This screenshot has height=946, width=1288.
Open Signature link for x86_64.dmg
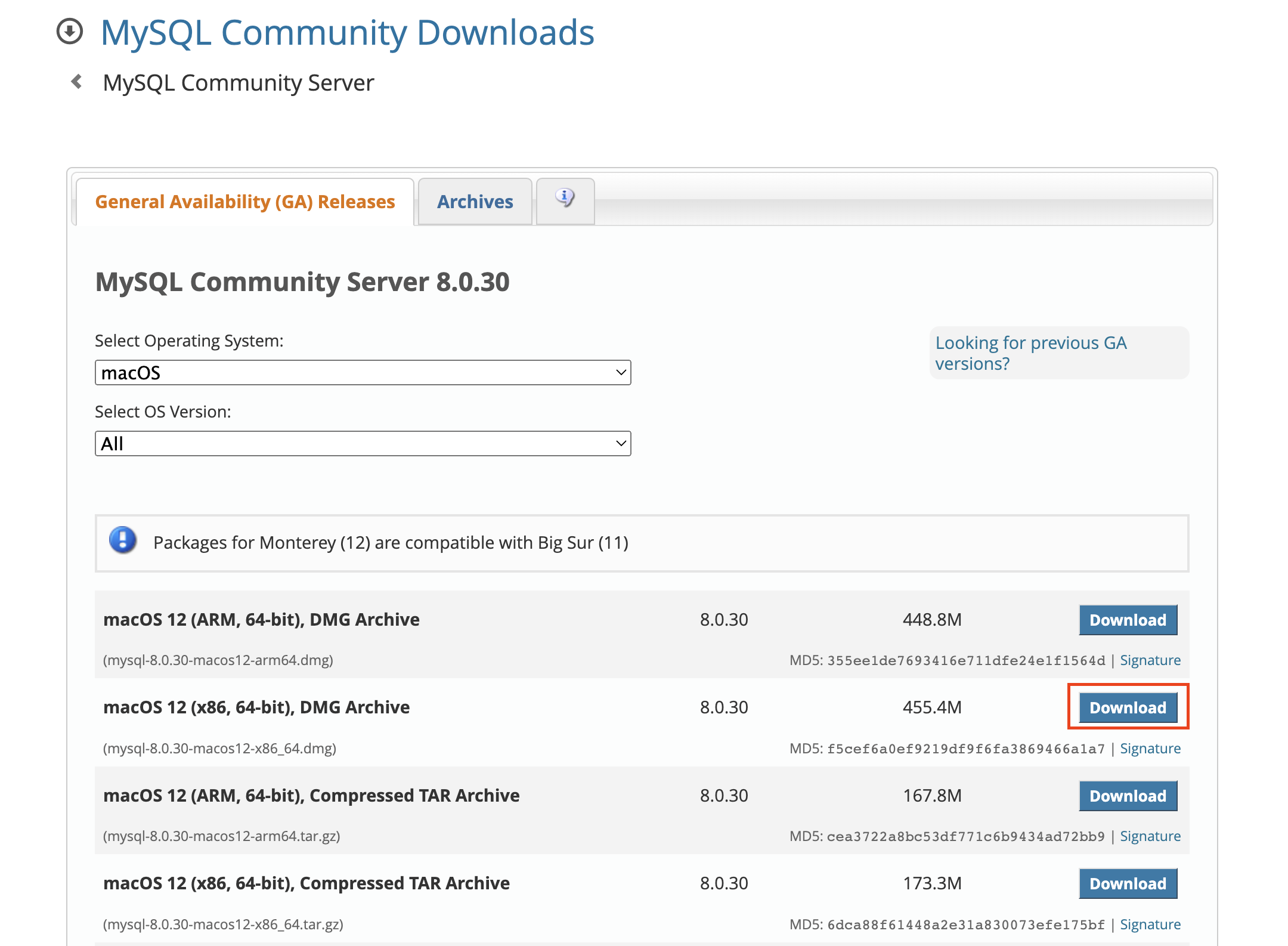click(1150, 749)
